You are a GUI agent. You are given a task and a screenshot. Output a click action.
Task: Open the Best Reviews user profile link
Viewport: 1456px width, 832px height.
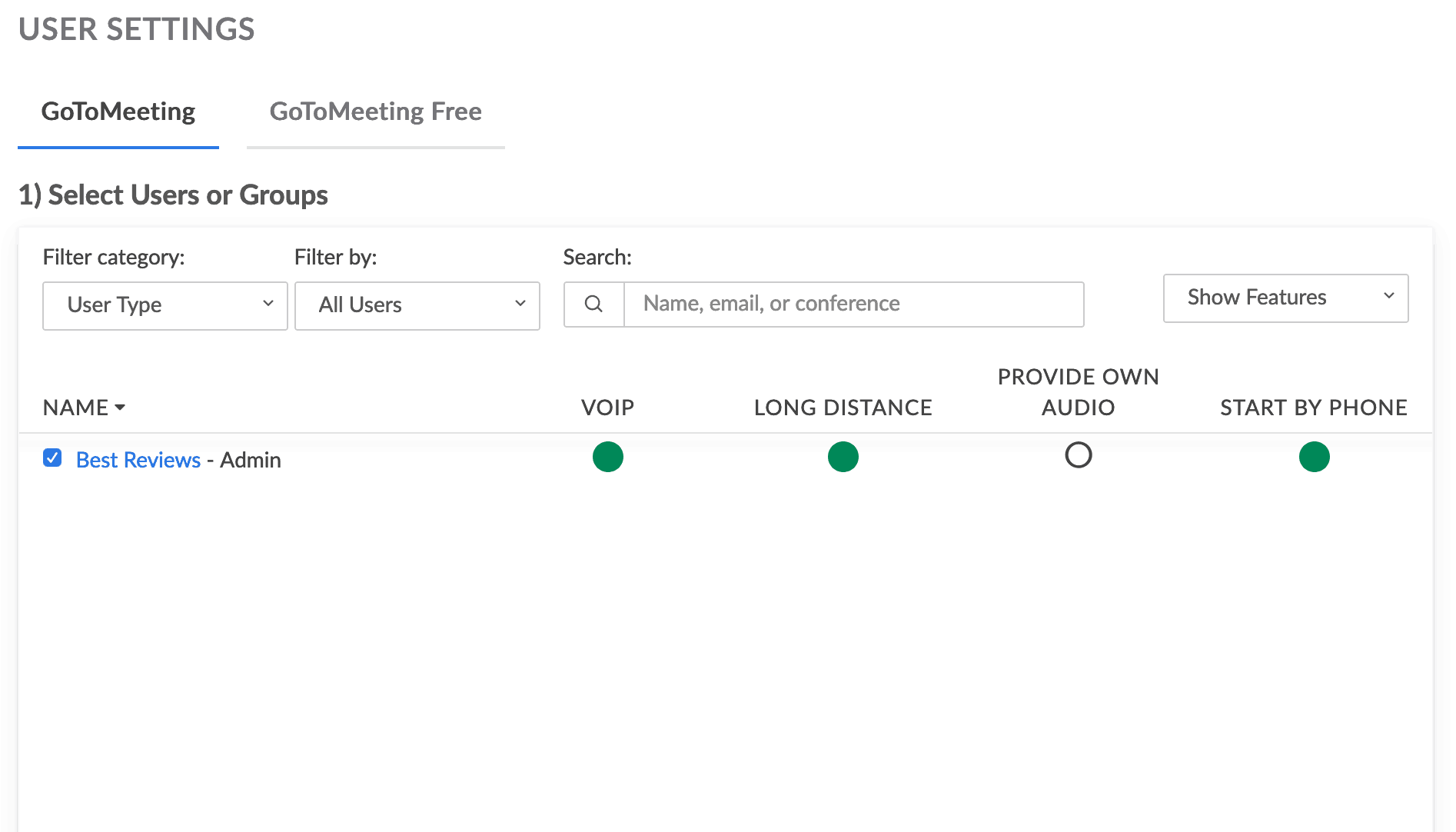point(138,459)
